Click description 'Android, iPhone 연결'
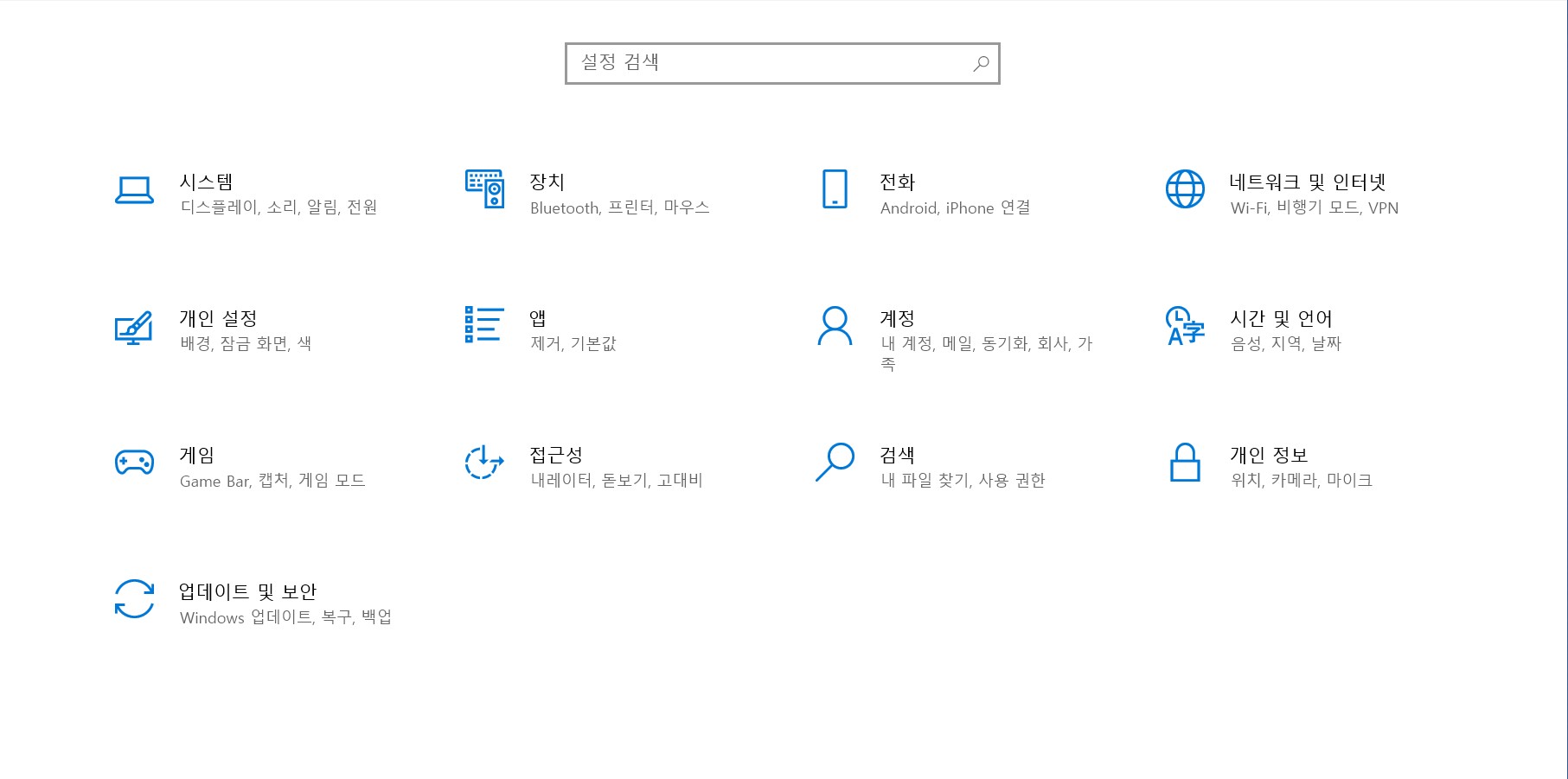Viewport: 1568px width, 779px height. point(955,208)
